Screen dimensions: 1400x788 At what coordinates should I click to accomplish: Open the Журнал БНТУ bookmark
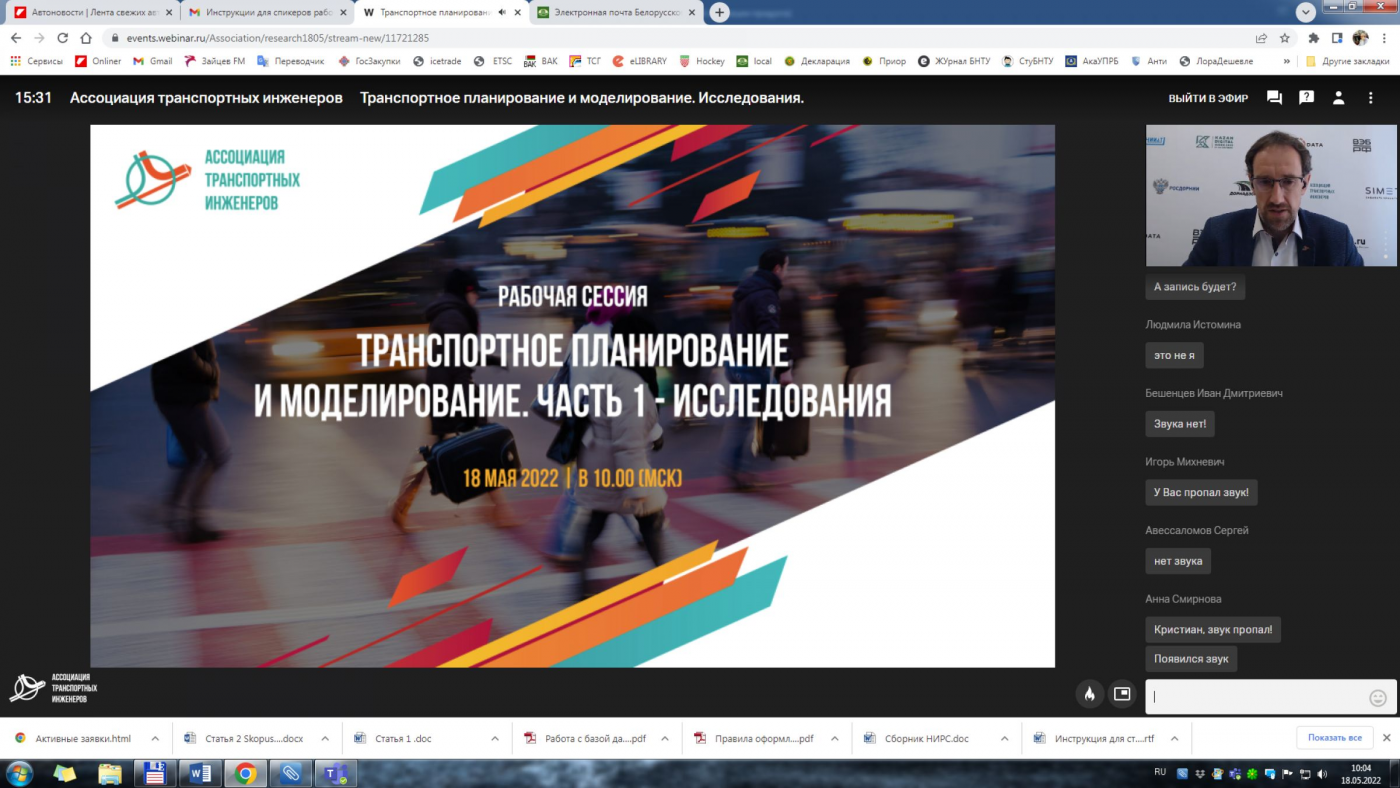[x=954, y=61]
